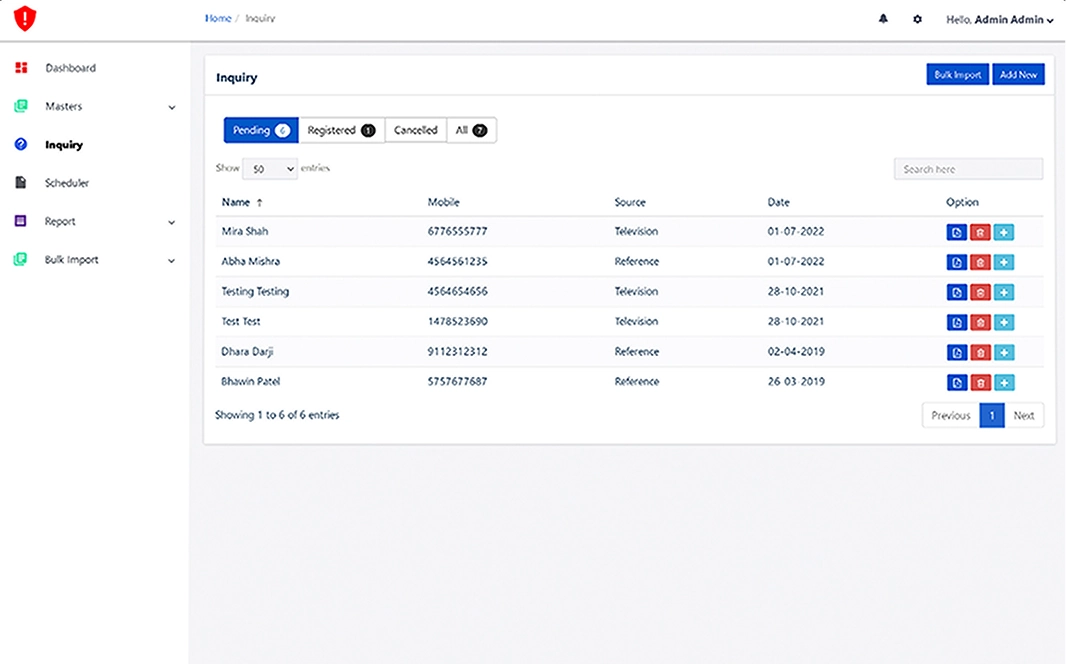Switch to the Registered tab

(x=341, y=131)
